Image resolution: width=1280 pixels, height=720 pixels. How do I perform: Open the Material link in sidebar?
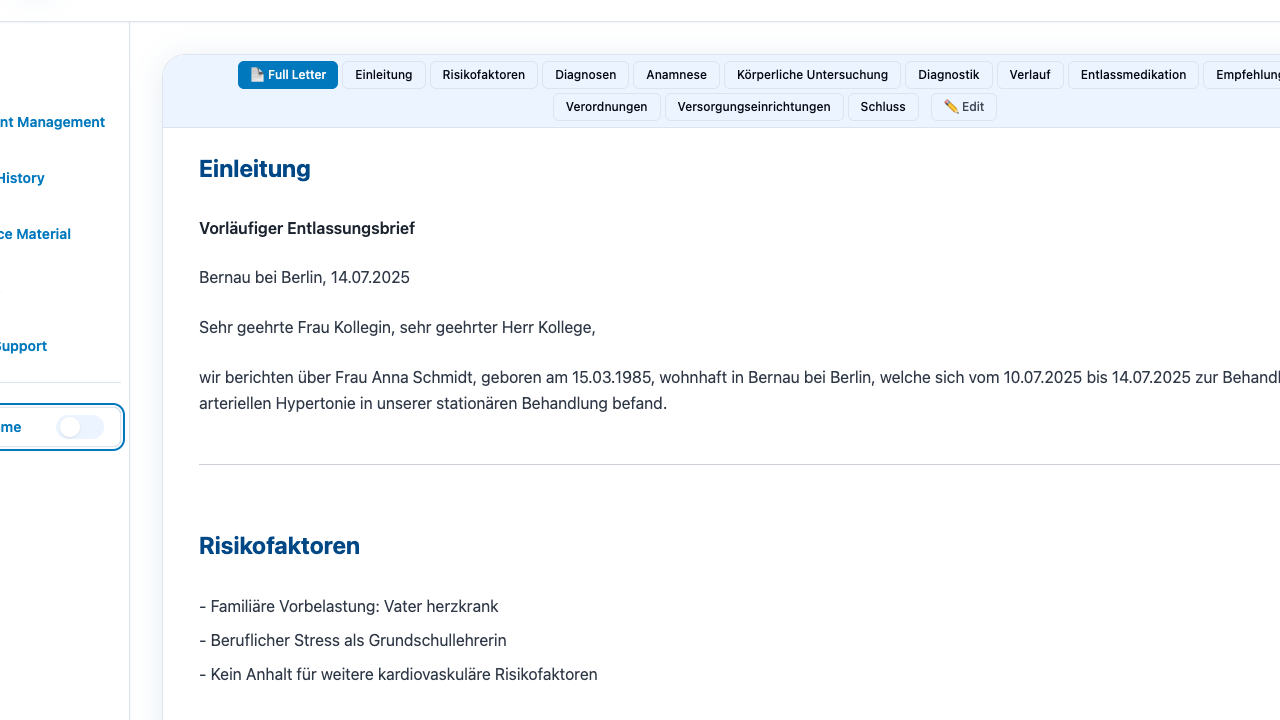(35, 234)
